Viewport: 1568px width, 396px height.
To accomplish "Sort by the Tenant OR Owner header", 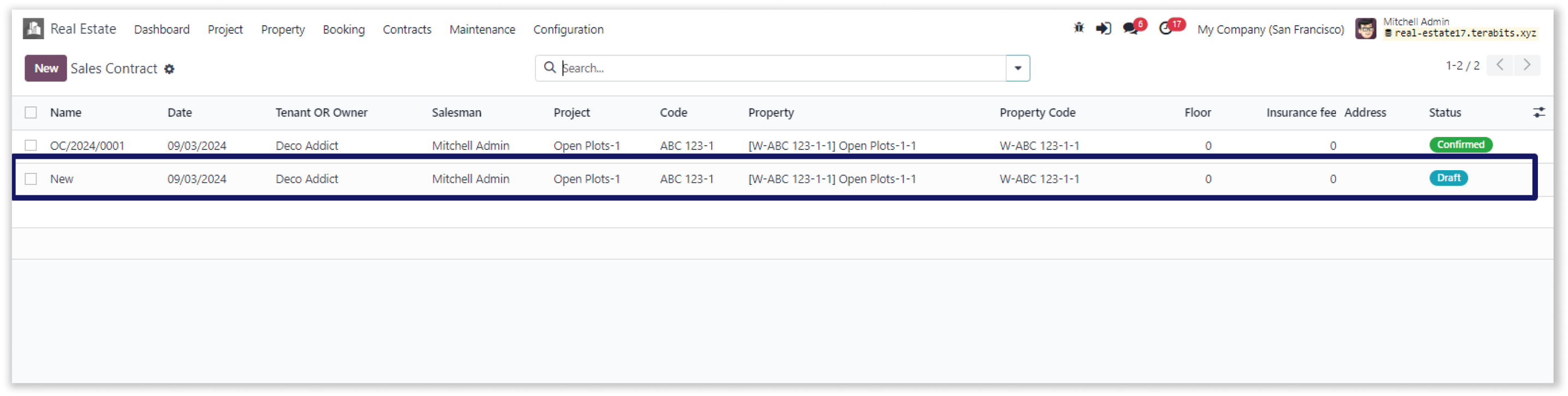I will pos(321,112).
